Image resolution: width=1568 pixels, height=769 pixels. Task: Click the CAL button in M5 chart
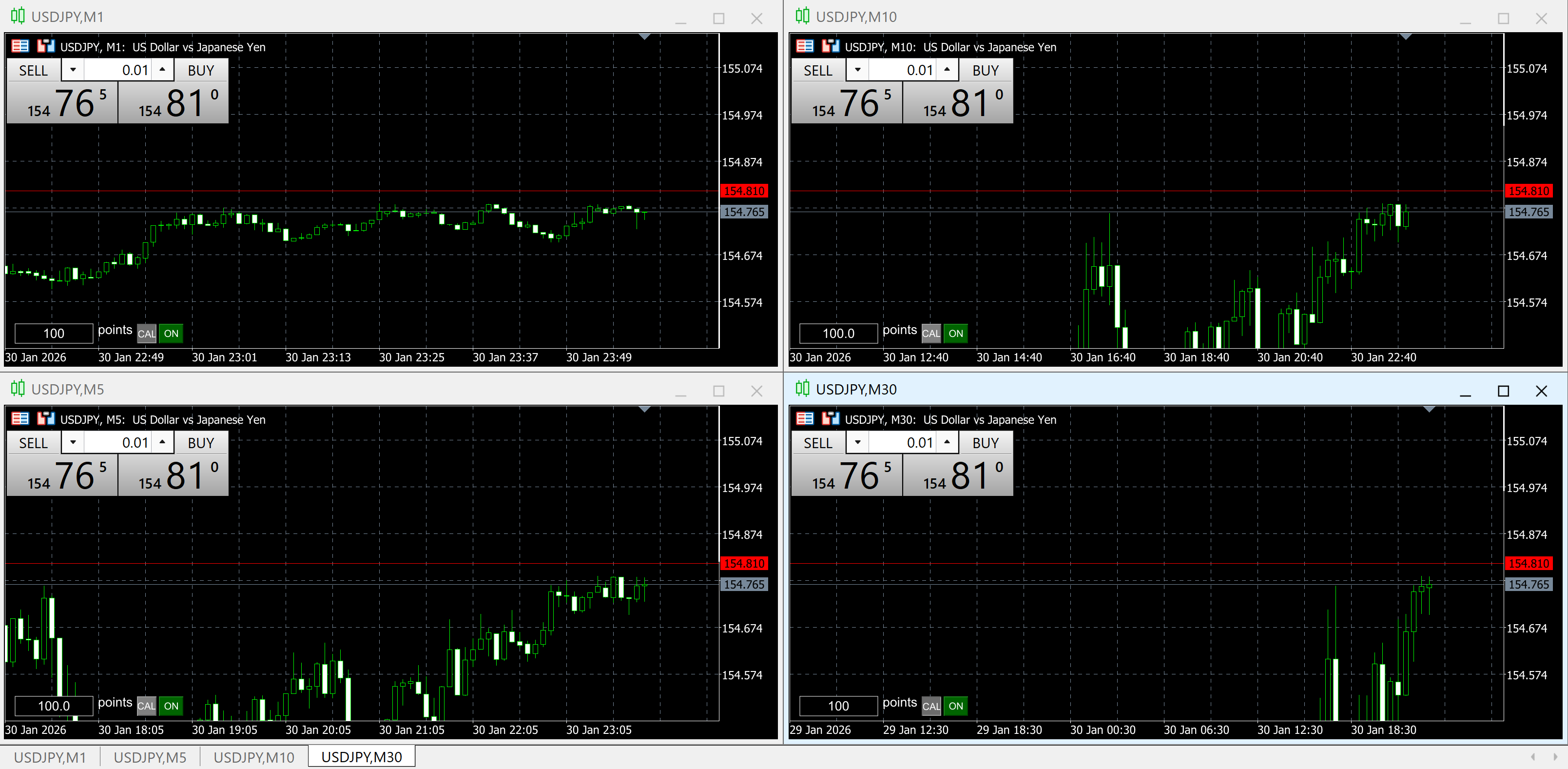tap(146, 706)
